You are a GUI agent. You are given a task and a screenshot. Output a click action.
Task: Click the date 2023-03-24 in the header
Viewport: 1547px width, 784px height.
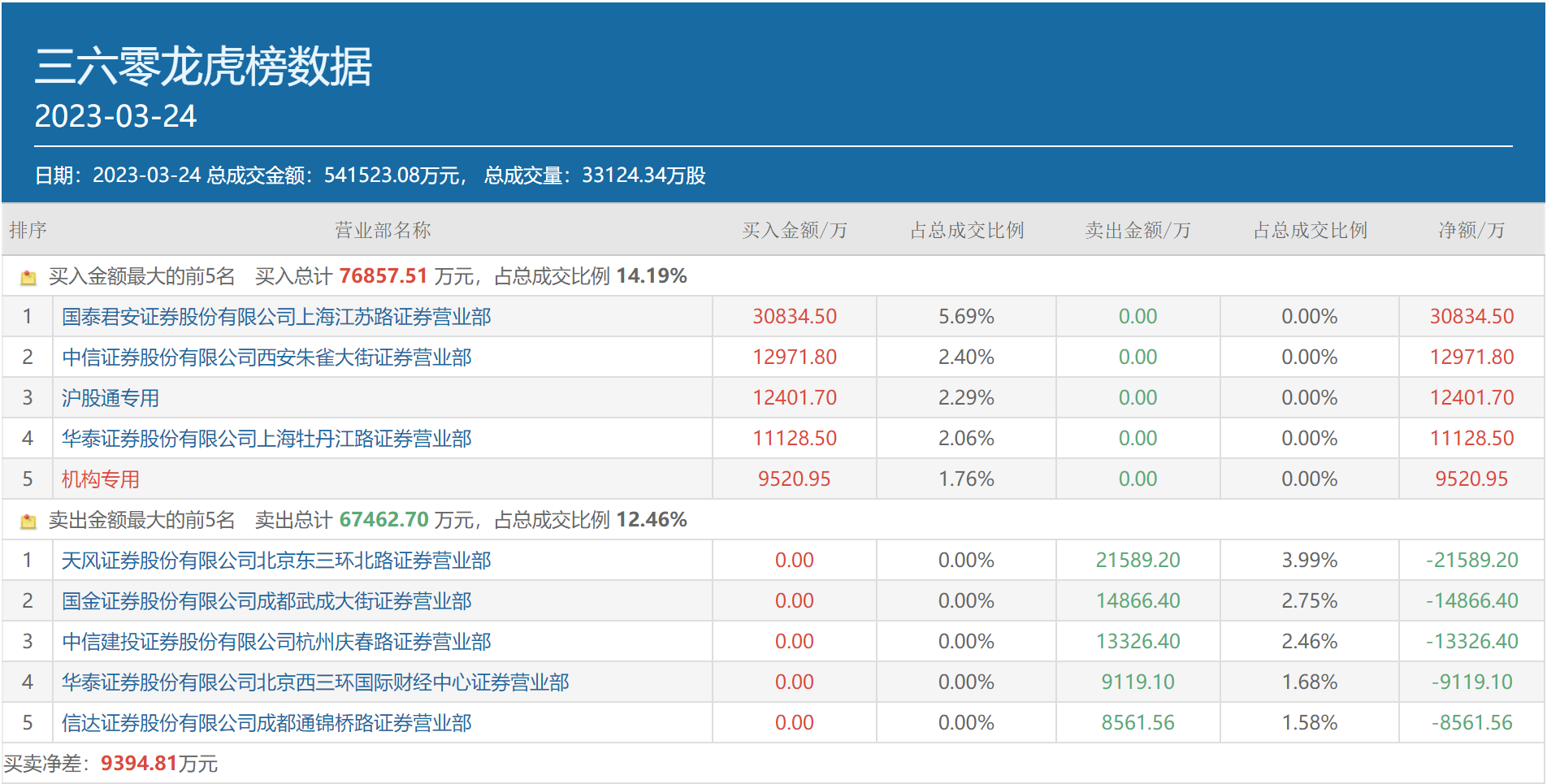115,116
